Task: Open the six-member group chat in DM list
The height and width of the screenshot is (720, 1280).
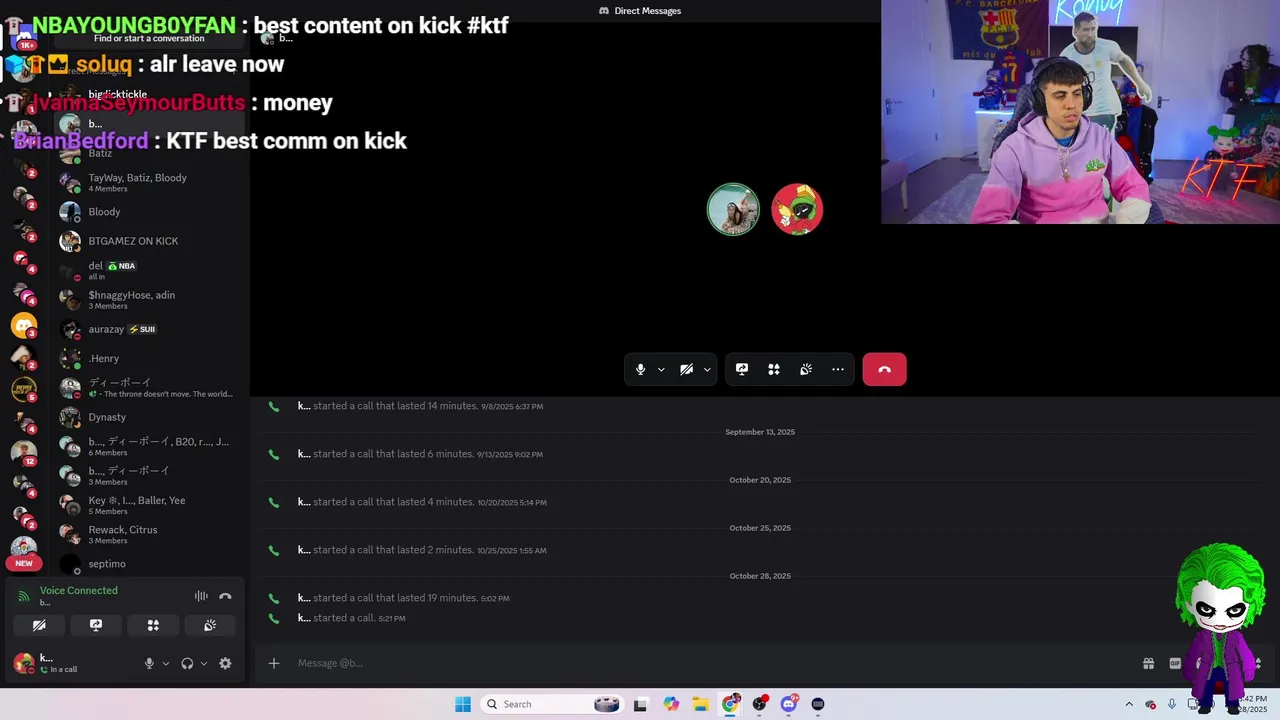Action: pos(150,446)
